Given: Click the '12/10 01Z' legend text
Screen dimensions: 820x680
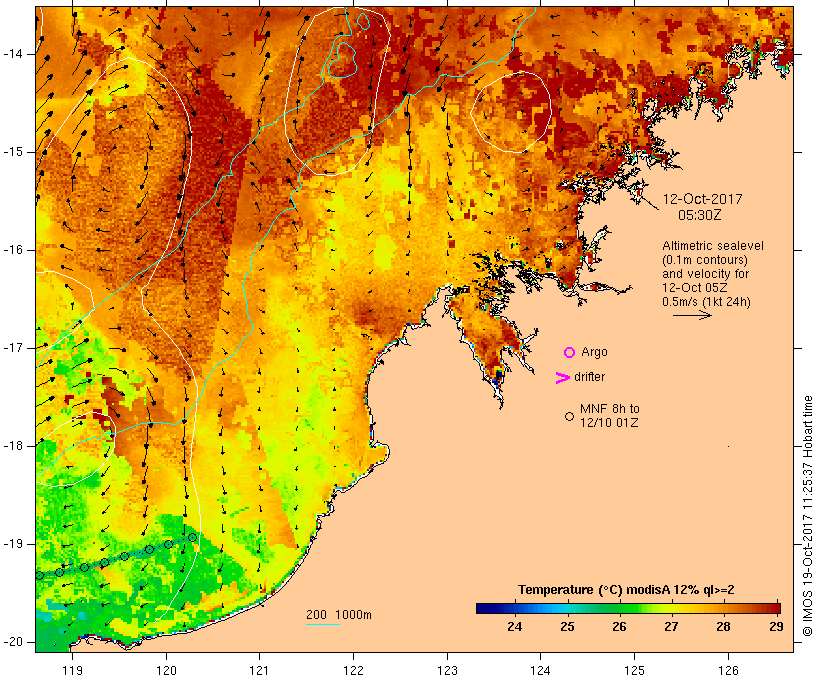Looking at the screenshot, I should [609, 423].
